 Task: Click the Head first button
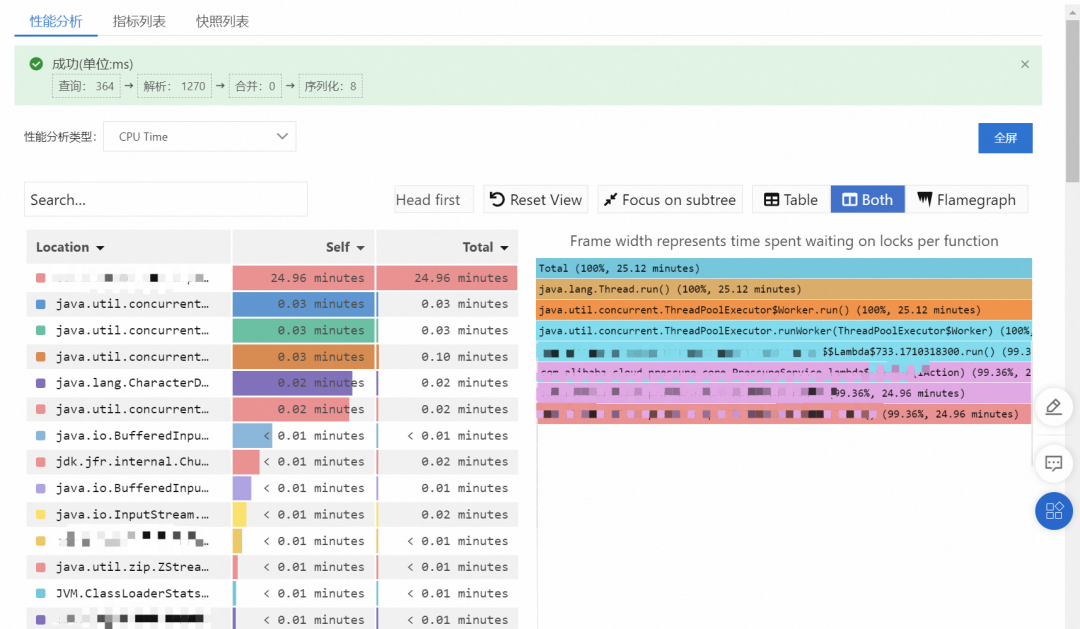pos(434,200)
